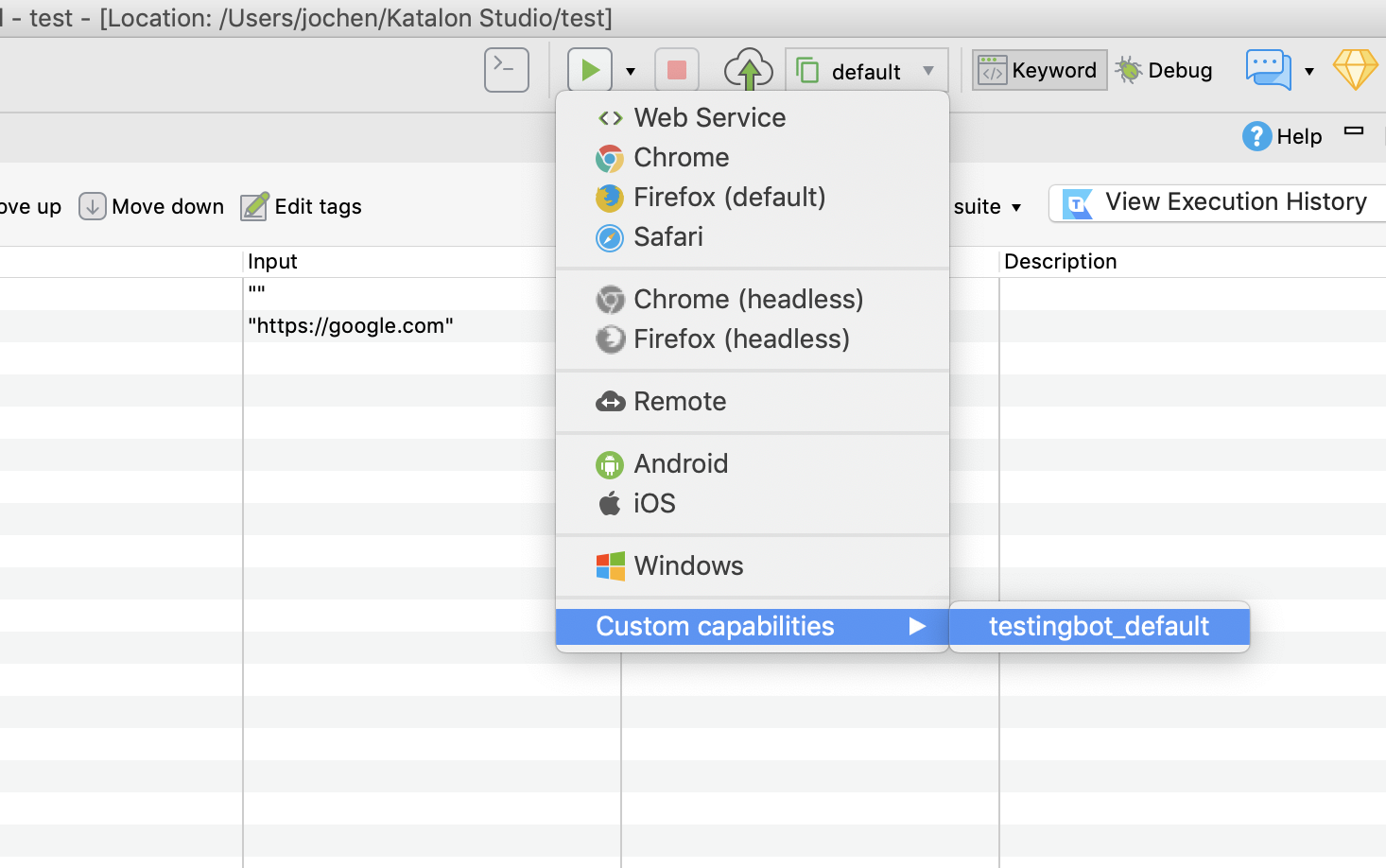The image size is (1386, 868).
Task: Expand Custom capabilities submenu
Action: (x=753, y=626)
